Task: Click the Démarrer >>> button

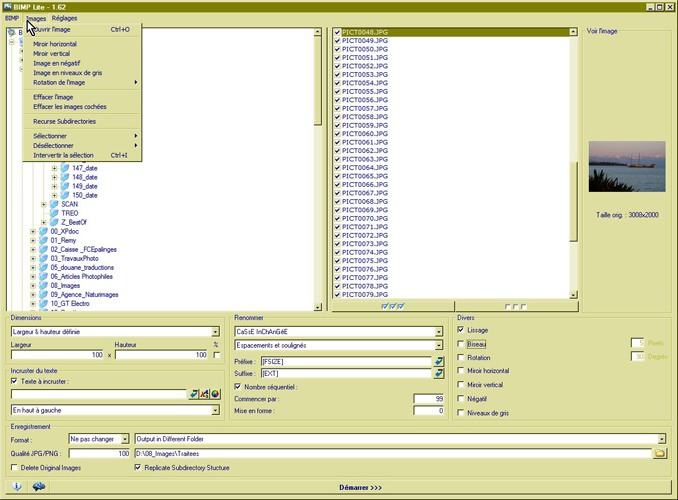Action: tap(362, 487)
